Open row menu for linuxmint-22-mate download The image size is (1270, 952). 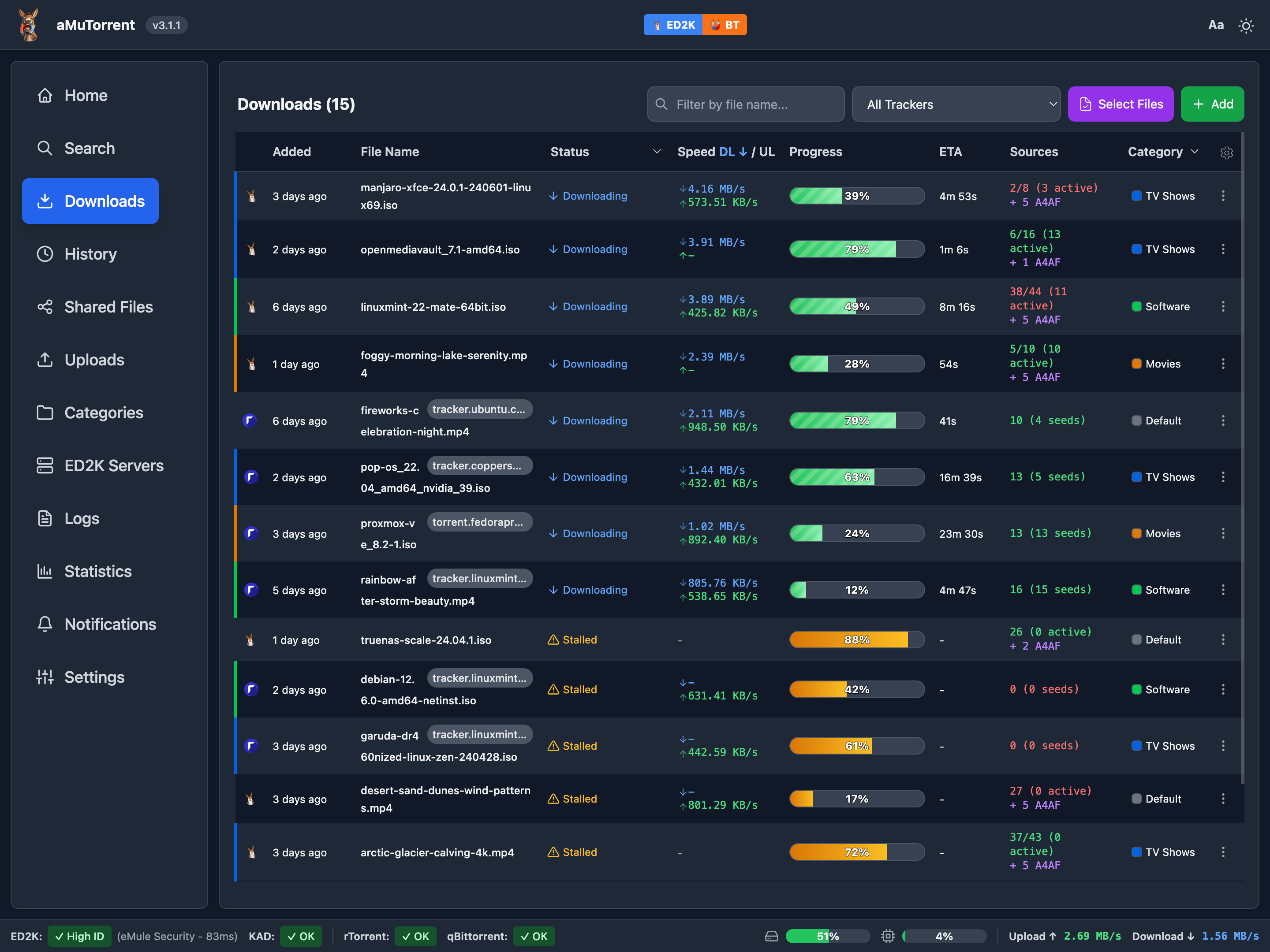1223,306
